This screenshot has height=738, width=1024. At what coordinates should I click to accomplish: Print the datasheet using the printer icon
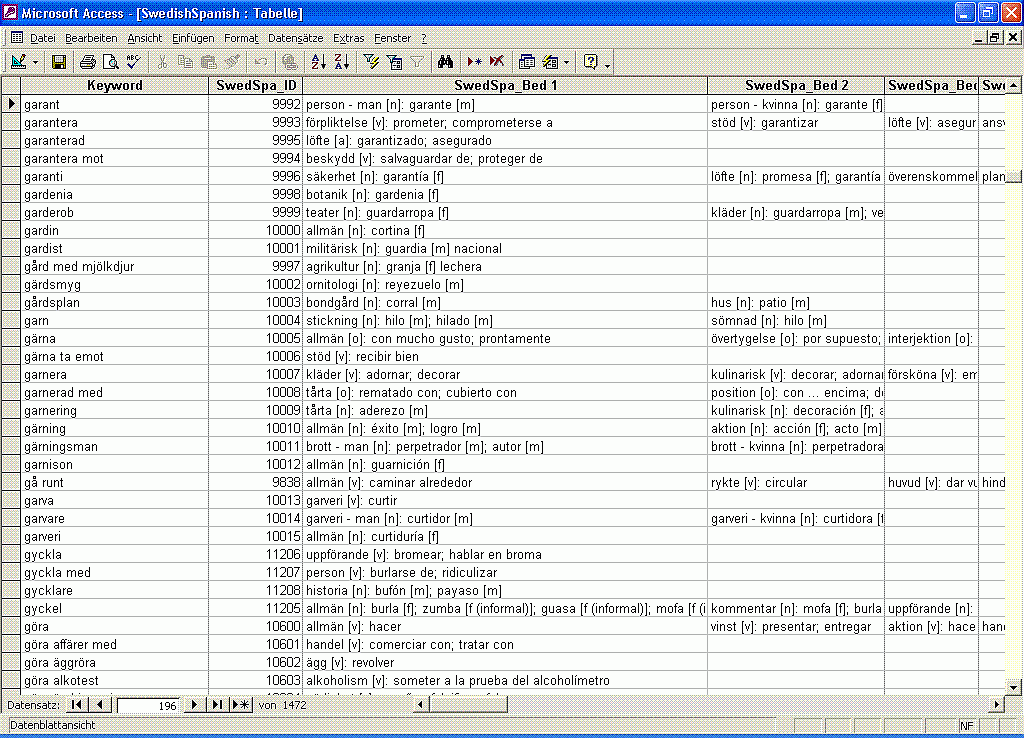point(88,62)
